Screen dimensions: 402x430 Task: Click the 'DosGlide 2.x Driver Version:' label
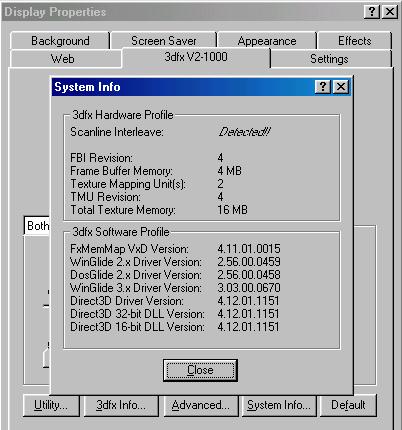coord(136,275)
